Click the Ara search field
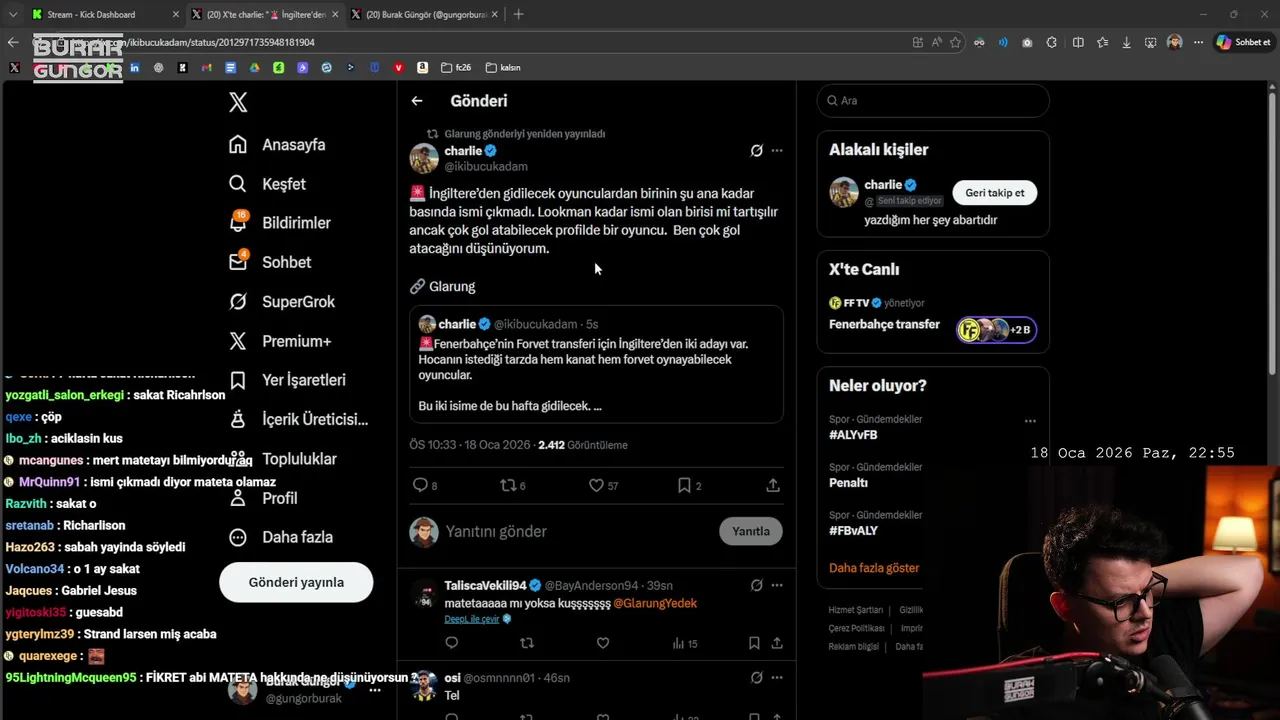 point(933,100)
